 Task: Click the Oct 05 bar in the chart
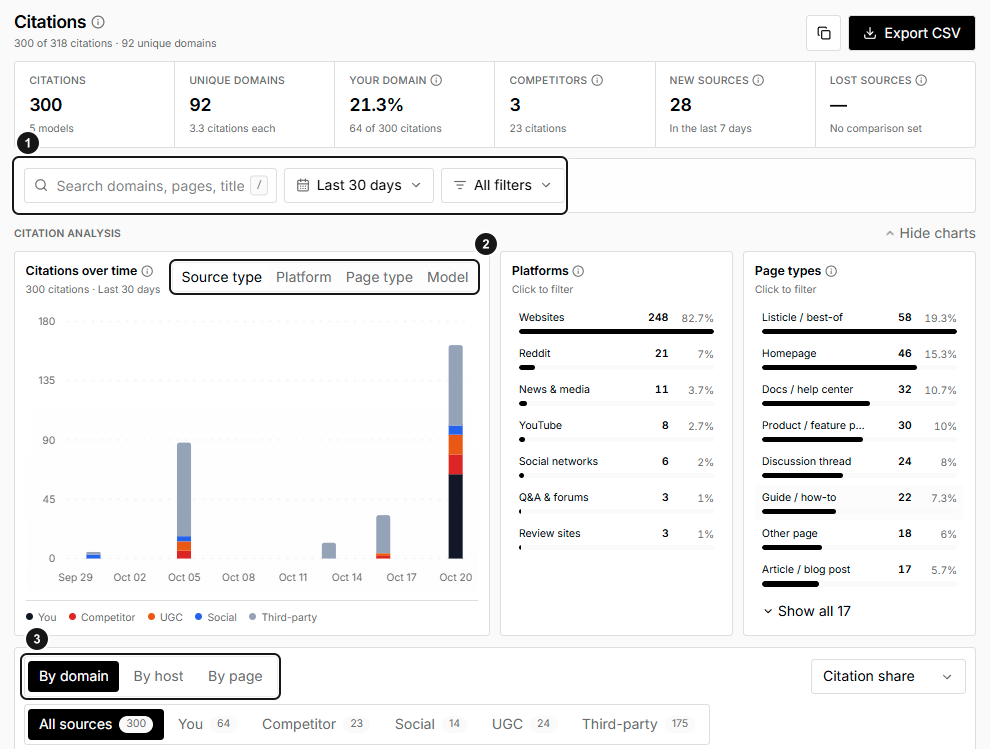(x=184, y=500)
